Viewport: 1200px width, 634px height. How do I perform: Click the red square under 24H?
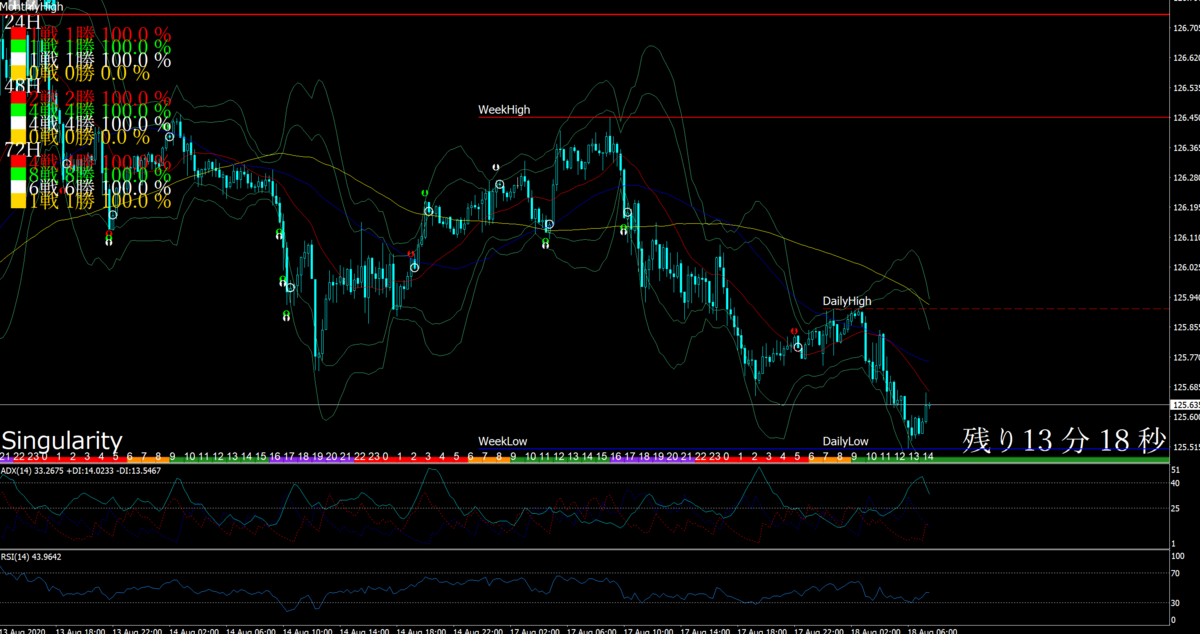(x=19, y=33)
